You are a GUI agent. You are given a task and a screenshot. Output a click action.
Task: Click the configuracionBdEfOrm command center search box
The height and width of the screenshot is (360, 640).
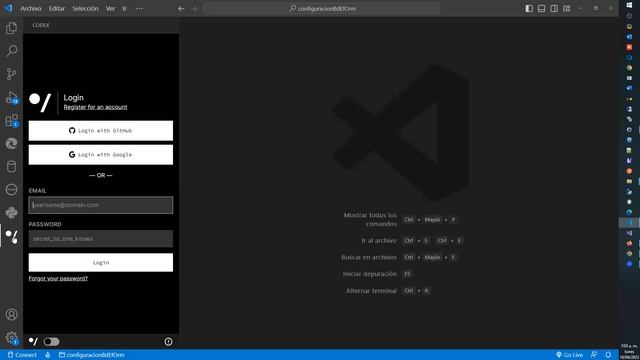pyautogui.click(x=322, y=9)
